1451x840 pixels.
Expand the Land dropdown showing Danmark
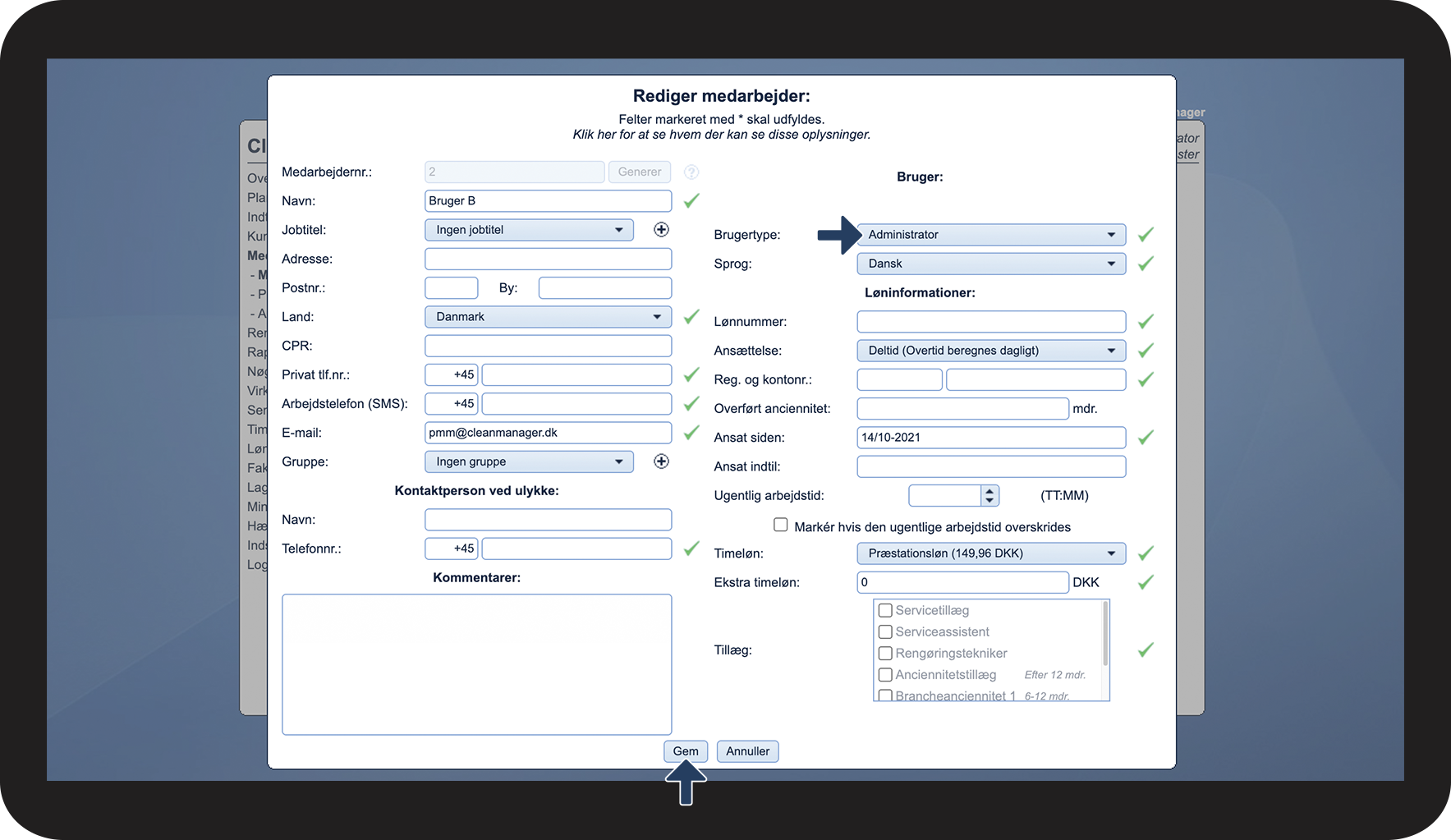[548, 317]
